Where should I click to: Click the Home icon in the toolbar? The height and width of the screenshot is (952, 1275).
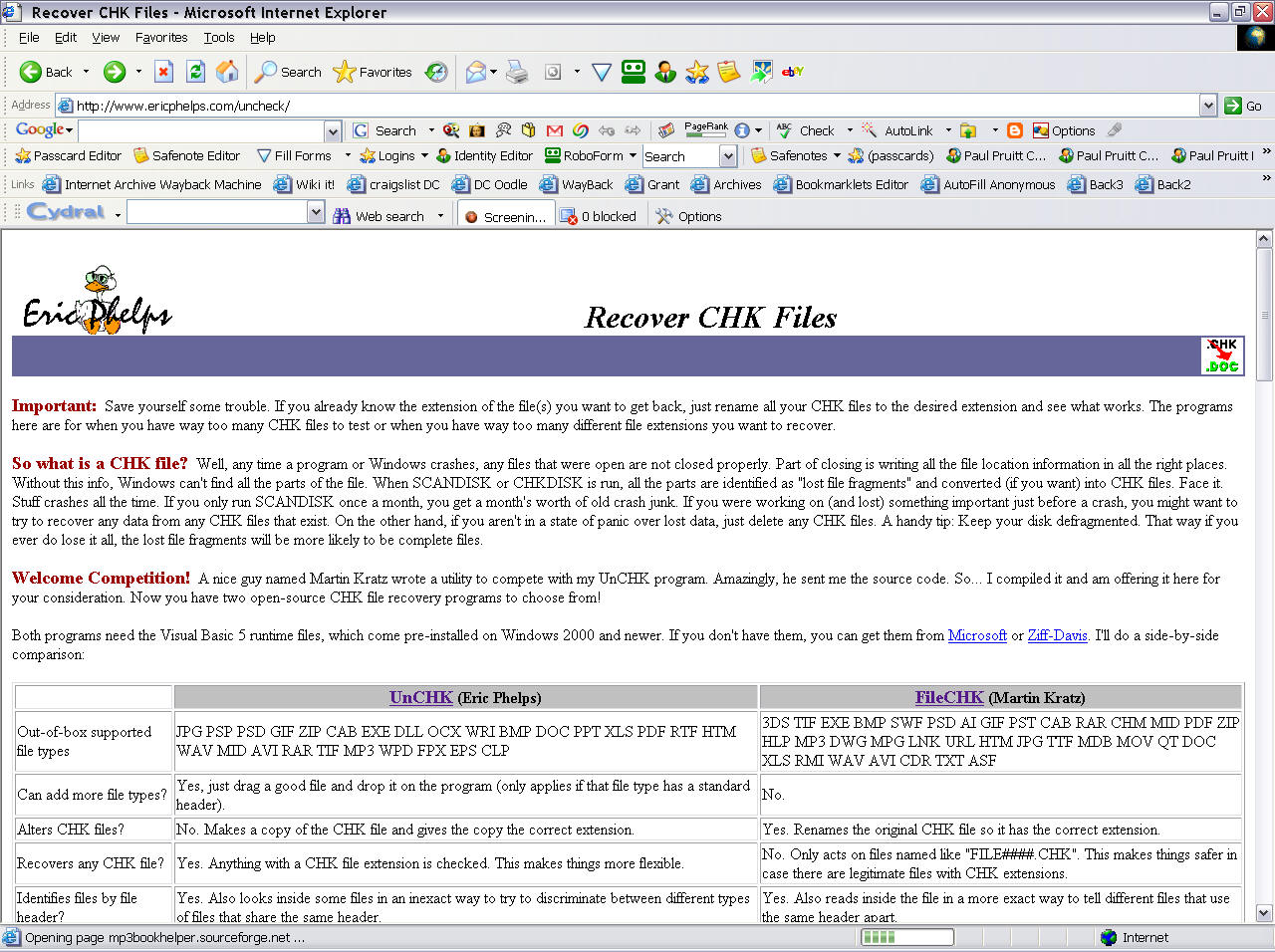click(x=227, y=72)
